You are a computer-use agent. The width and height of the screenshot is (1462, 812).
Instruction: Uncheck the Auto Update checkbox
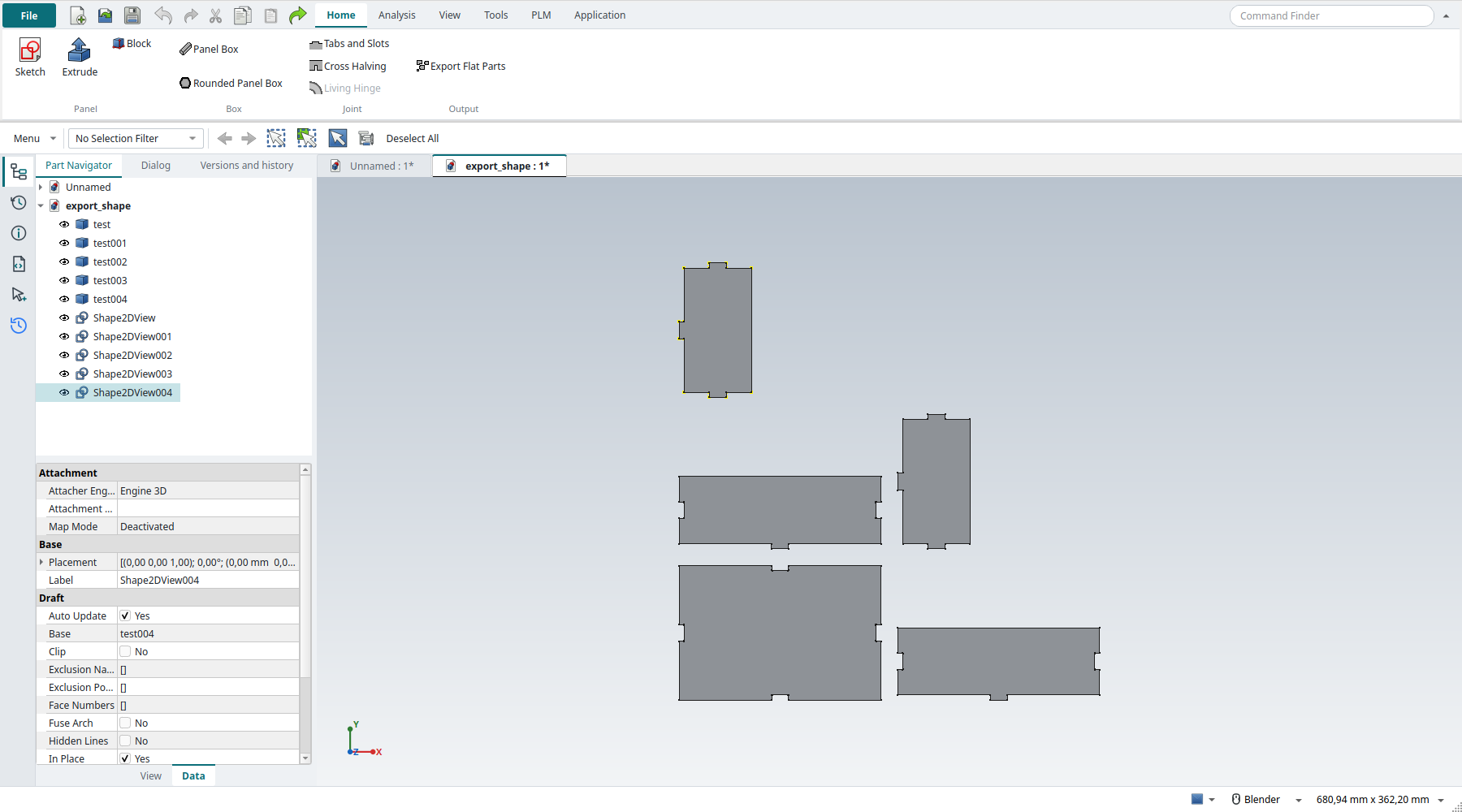tap(125, 615)
